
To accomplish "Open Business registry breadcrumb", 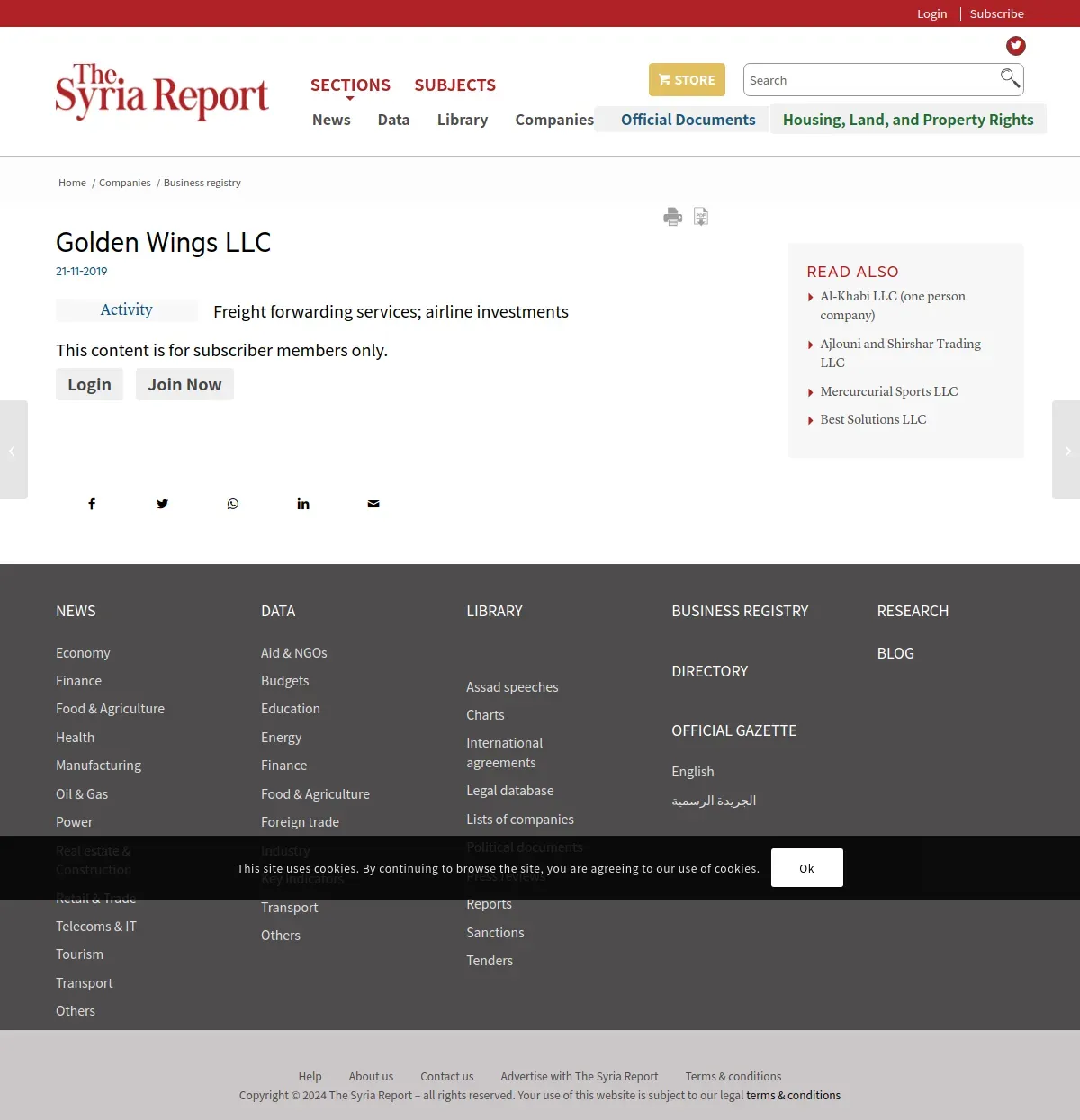I will (202, 183).
